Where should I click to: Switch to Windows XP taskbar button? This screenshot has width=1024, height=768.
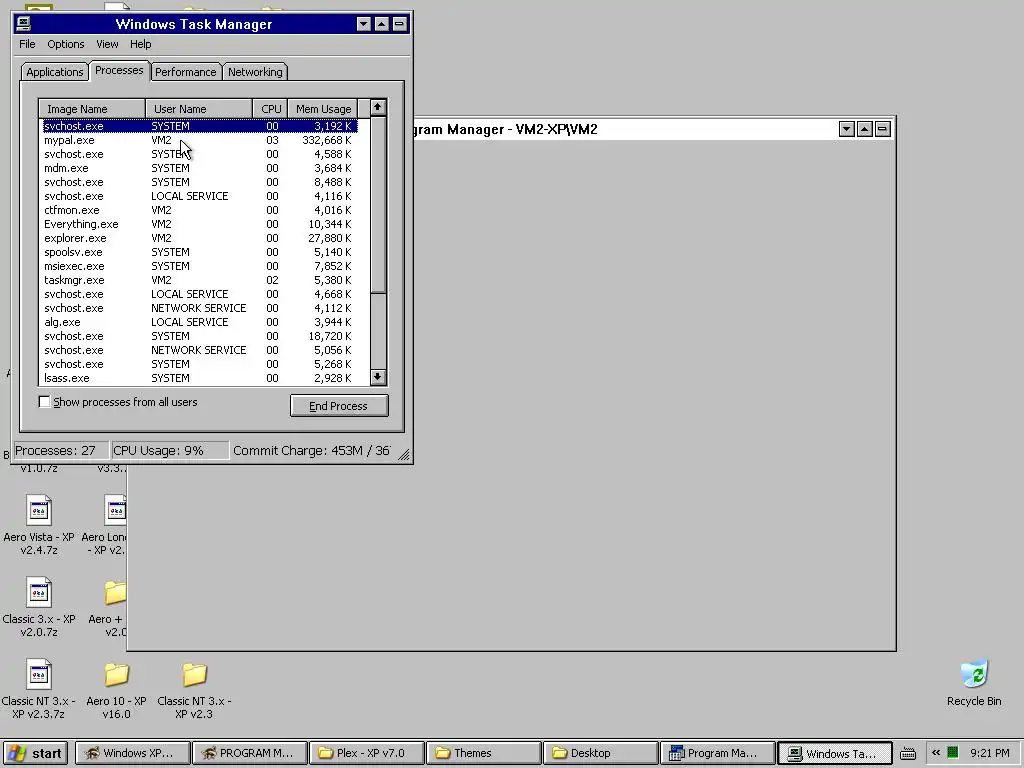133,753
